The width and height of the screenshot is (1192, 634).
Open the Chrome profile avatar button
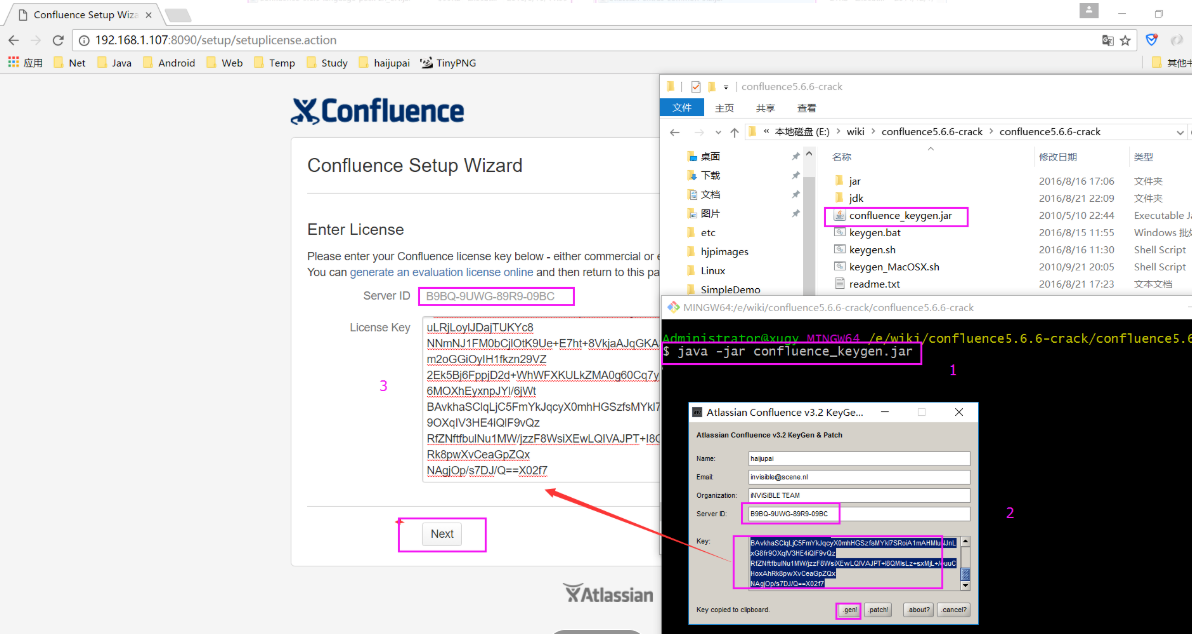pos(1089,11)
